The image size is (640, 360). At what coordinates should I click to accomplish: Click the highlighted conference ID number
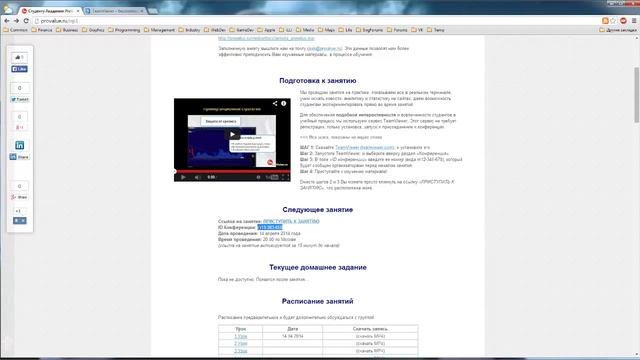coord(270,227)
